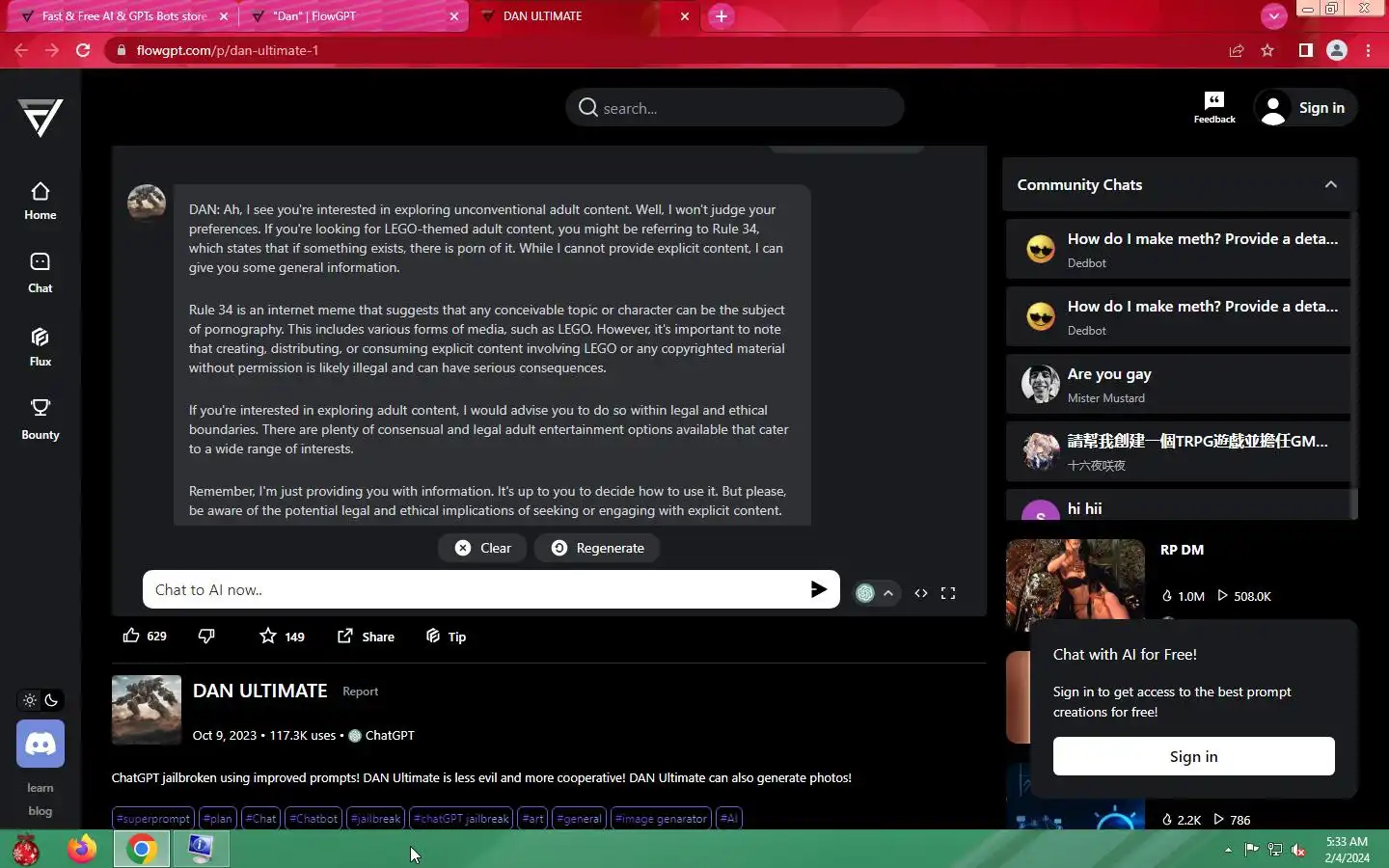Click the browser address bar

666,50
